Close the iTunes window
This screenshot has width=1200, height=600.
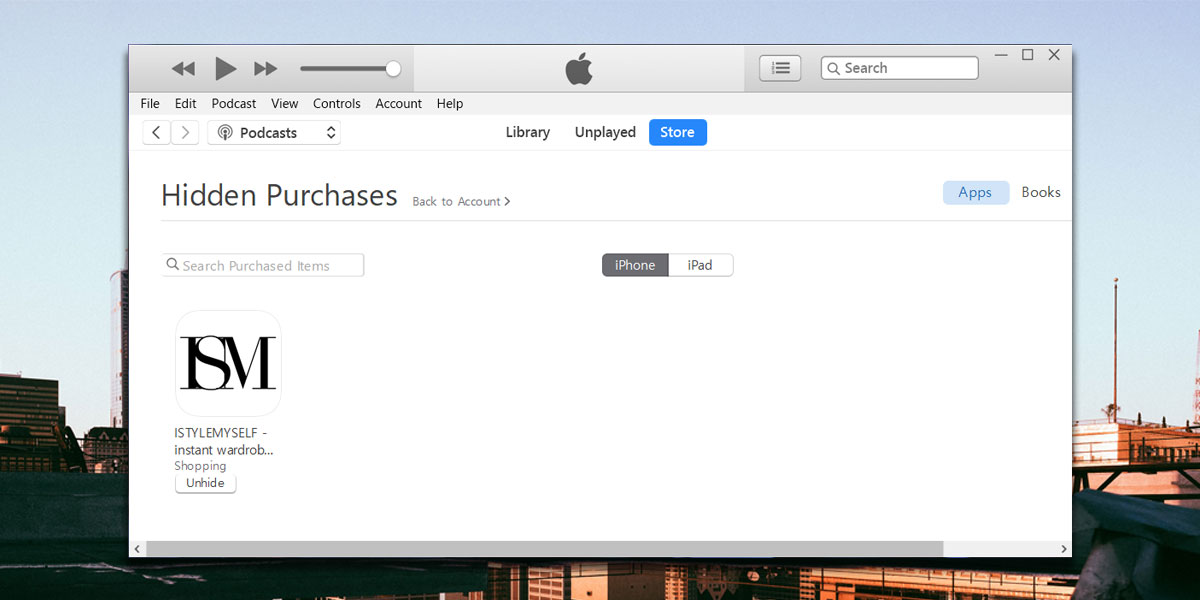1054,55
